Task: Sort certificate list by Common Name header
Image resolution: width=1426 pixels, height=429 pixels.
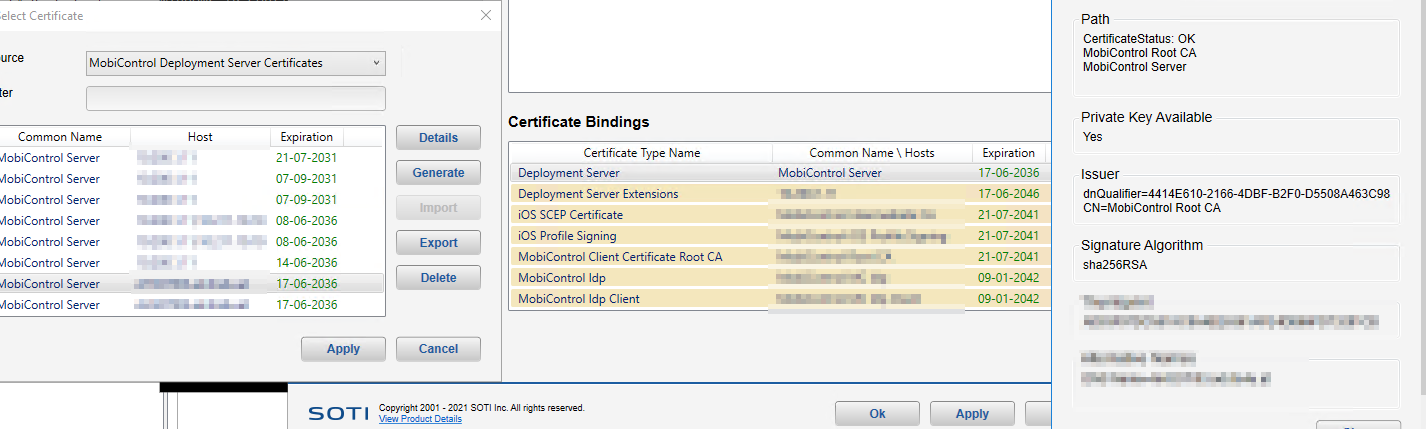Action: 60,137
